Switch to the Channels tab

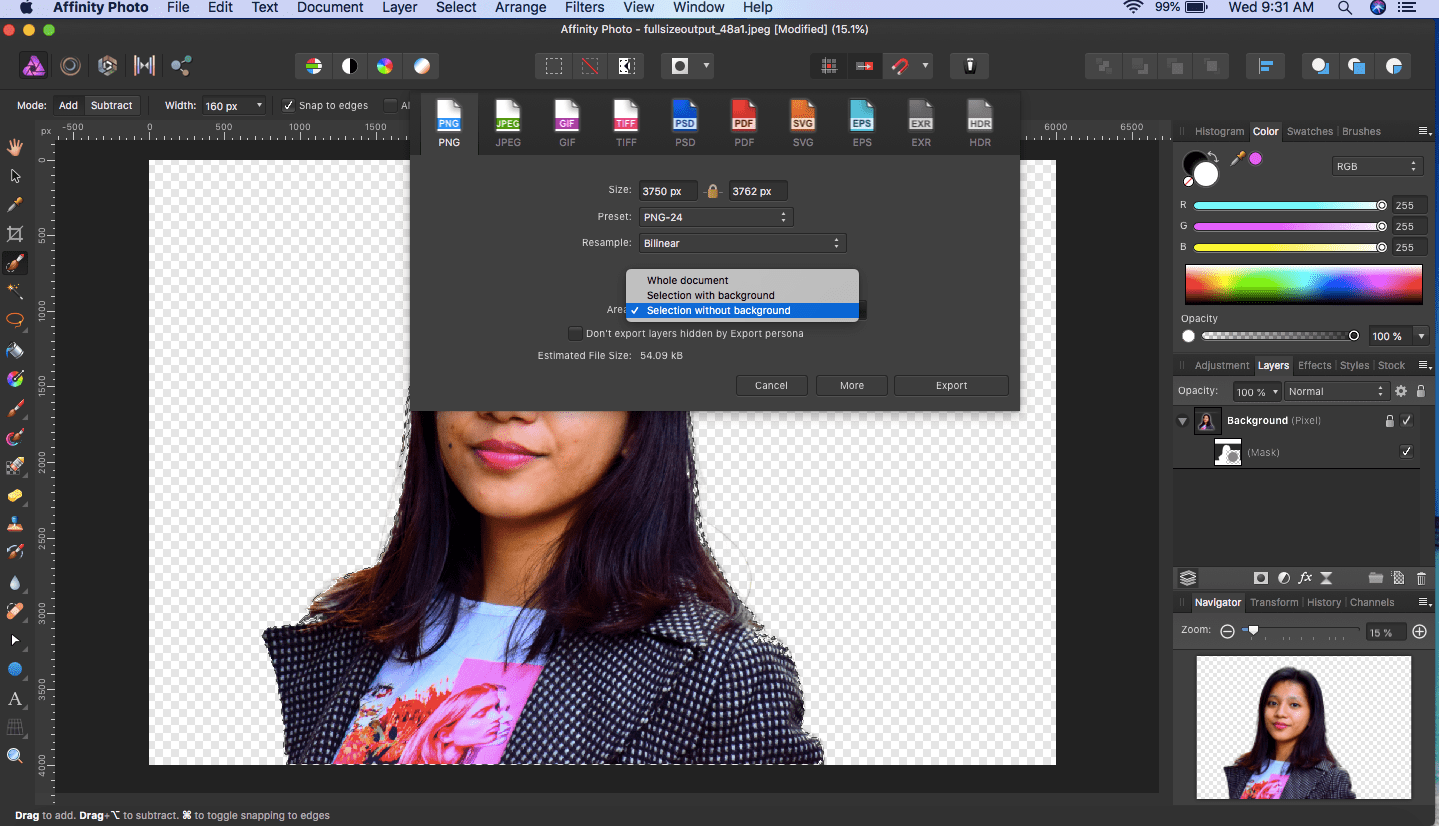coord(1371,602)
